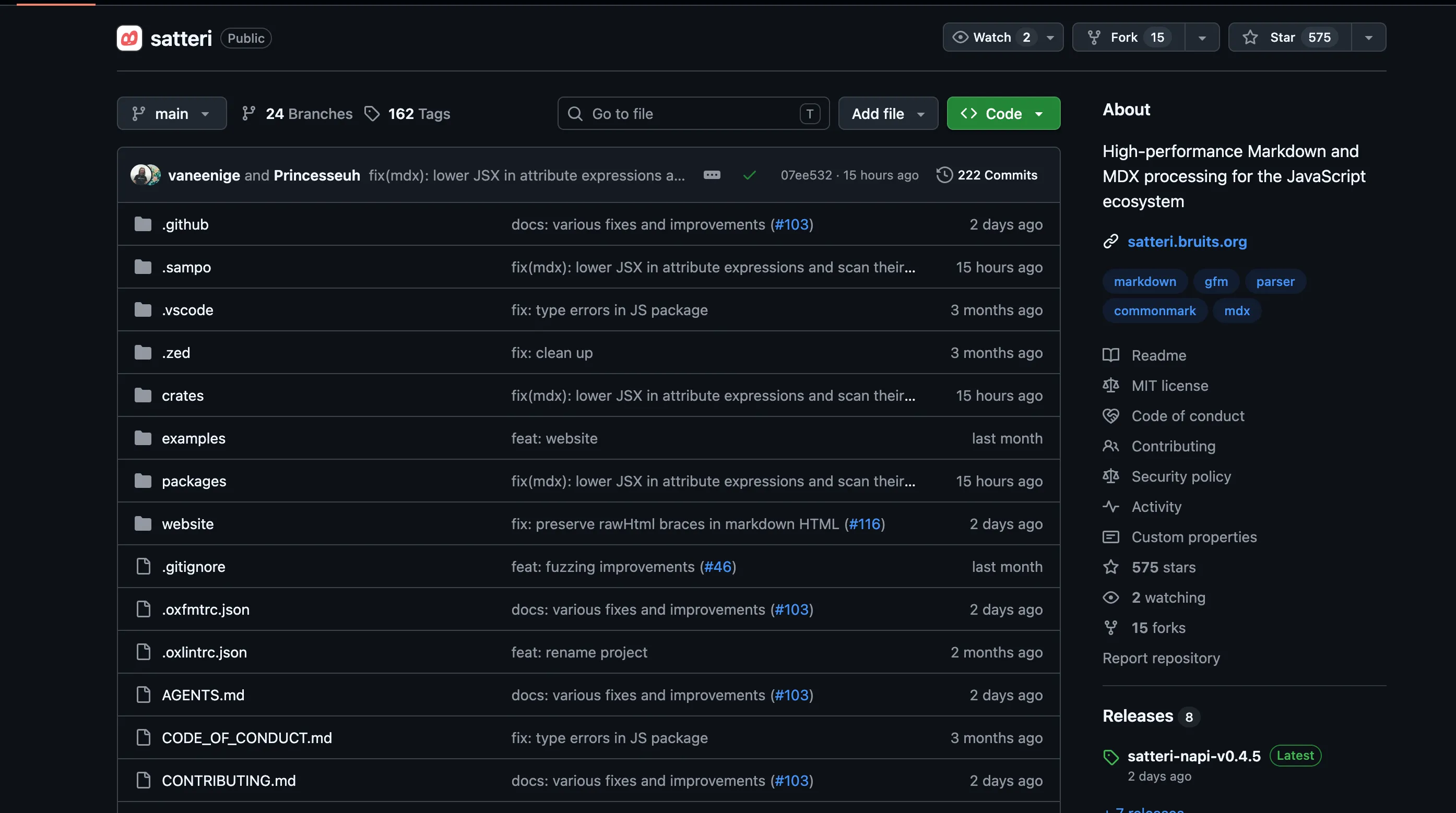Click the file icon beside .gitignore

(144, 566)
